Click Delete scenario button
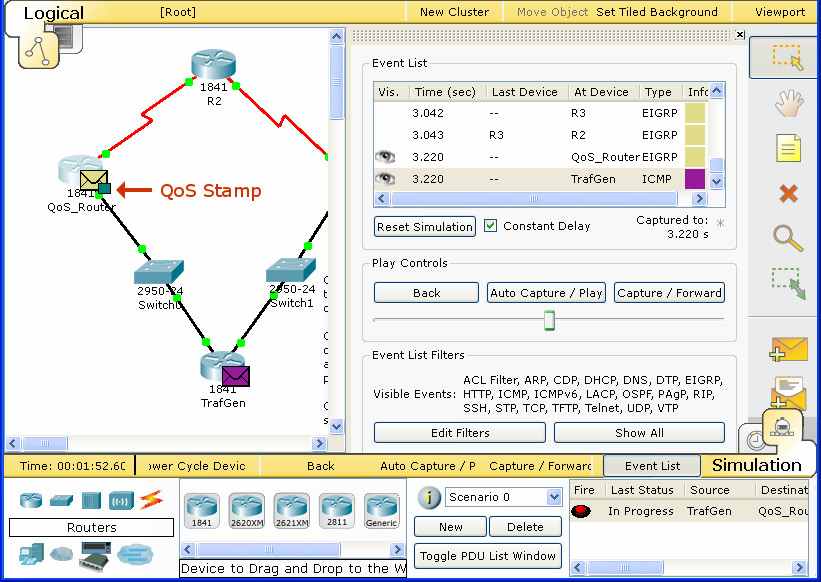Viewport: 821px width, 582px height. [x=525, y=527]
